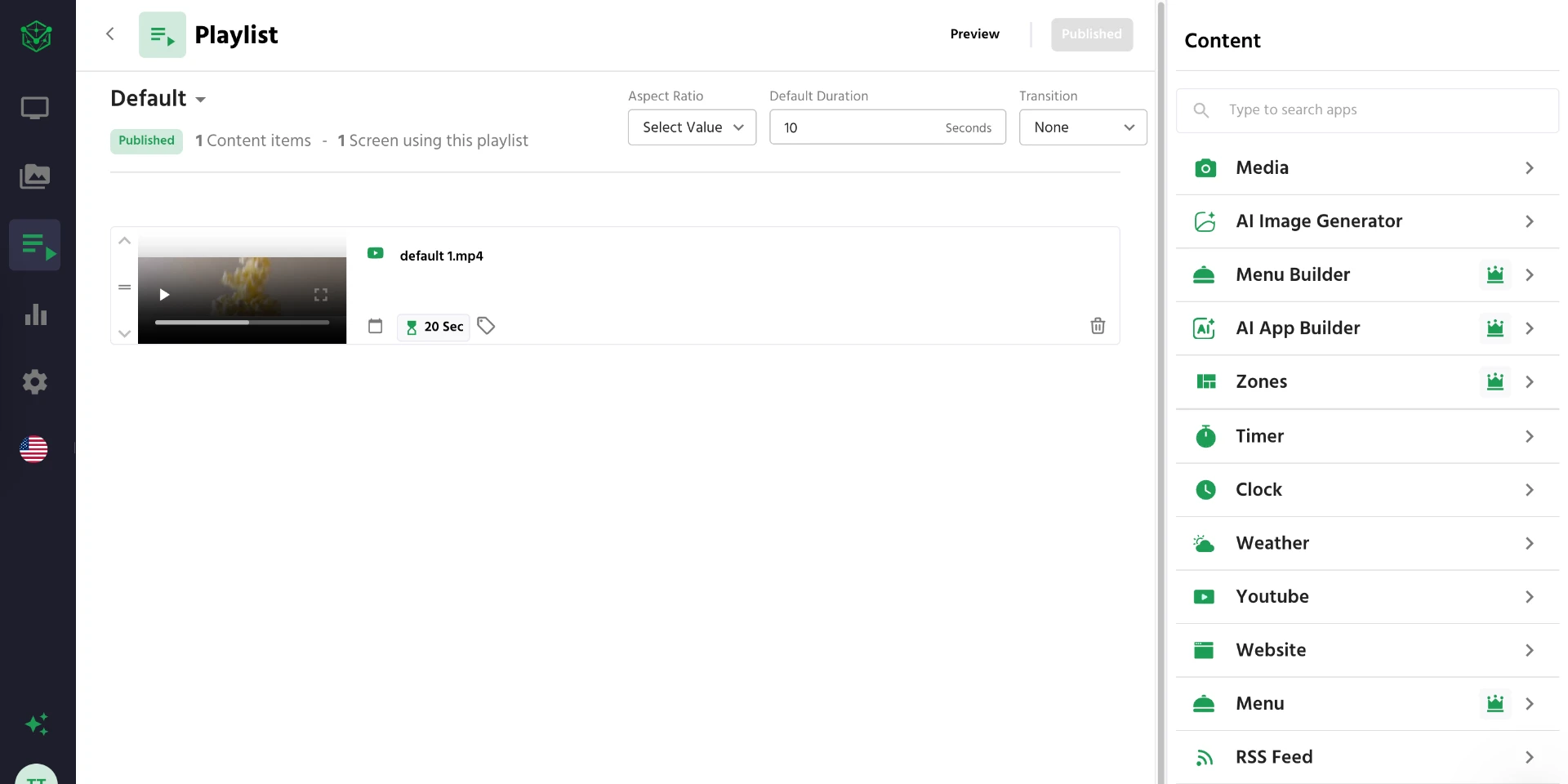Click the 1 Content items text

point(253,140)
